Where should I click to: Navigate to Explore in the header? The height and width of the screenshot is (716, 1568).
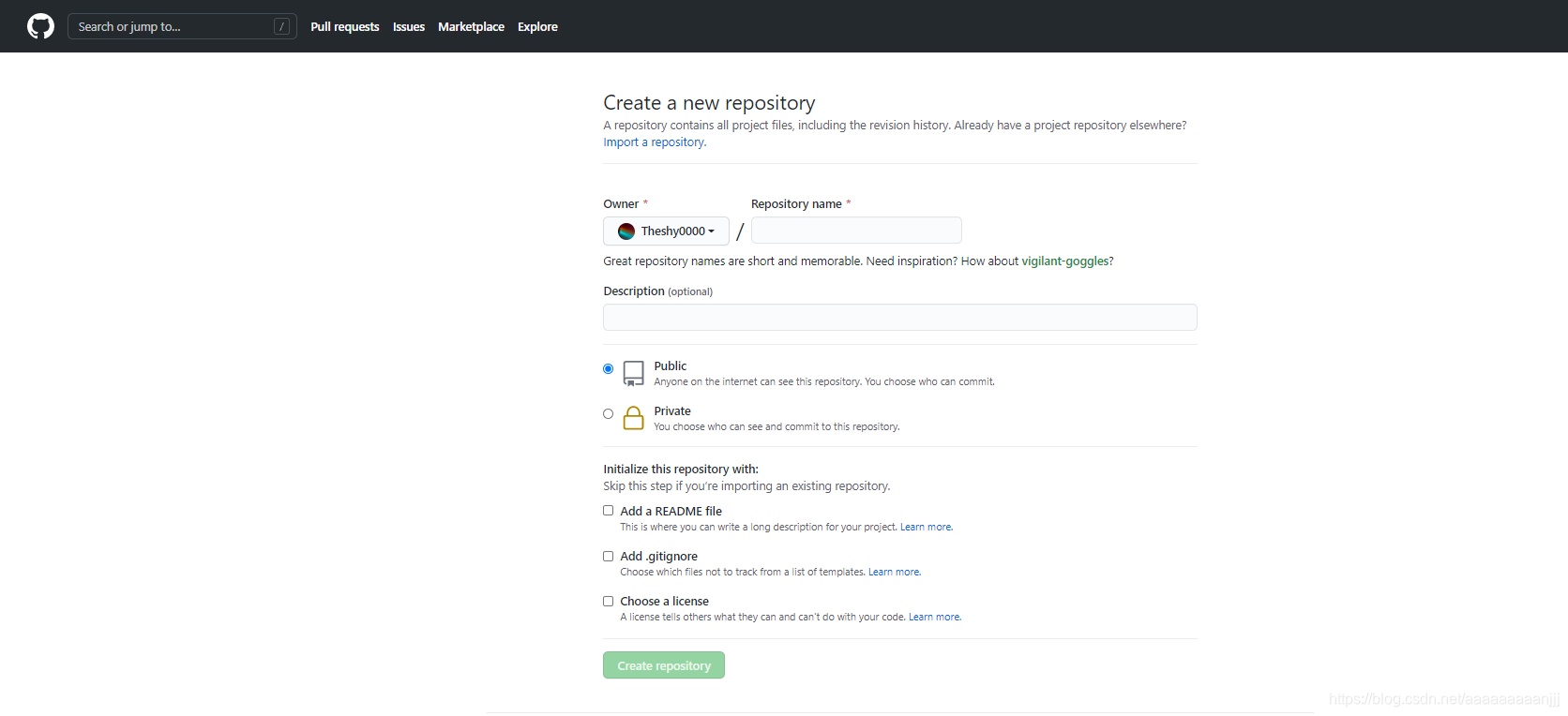[537, 26]
